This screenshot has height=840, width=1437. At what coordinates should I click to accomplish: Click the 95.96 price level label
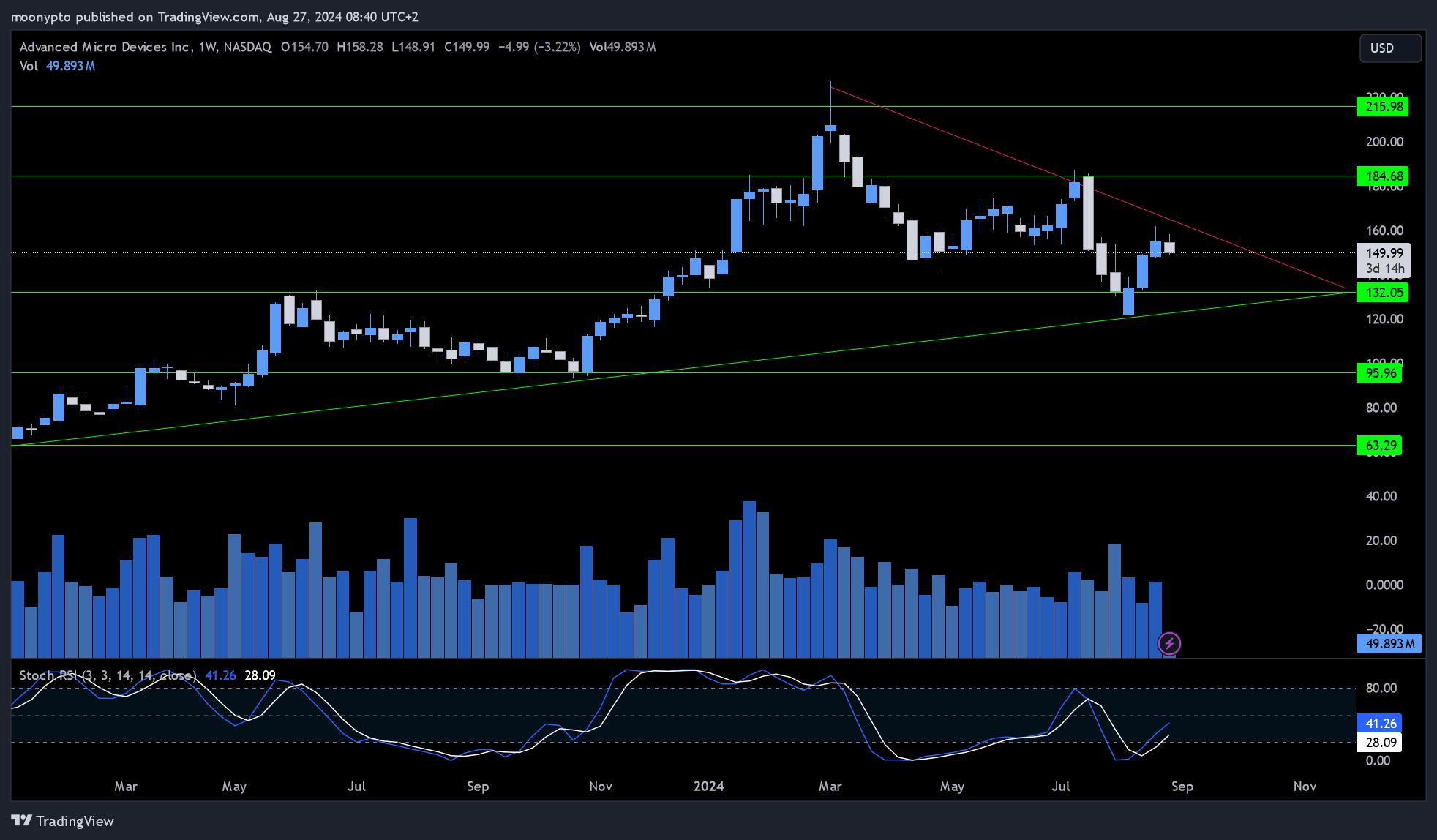coord(1379,373)
